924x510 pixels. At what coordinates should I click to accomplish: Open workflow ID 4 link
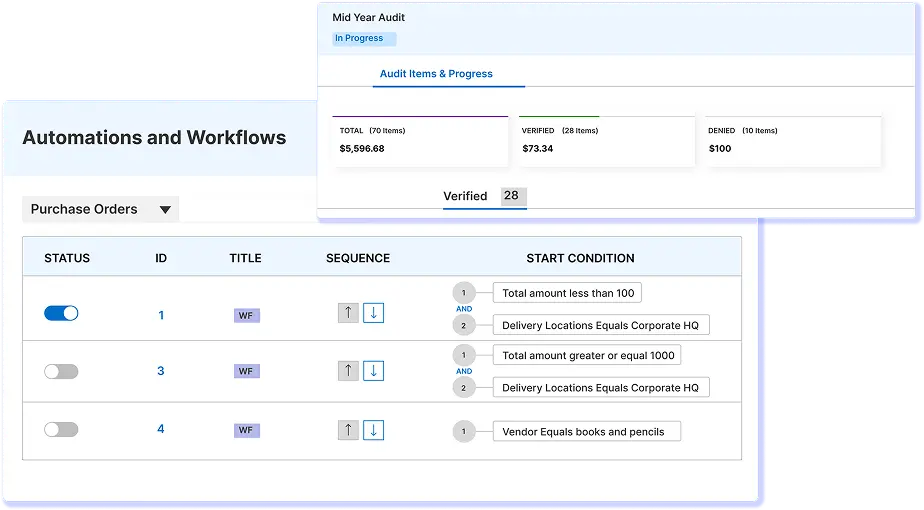[x=161, y=429]
